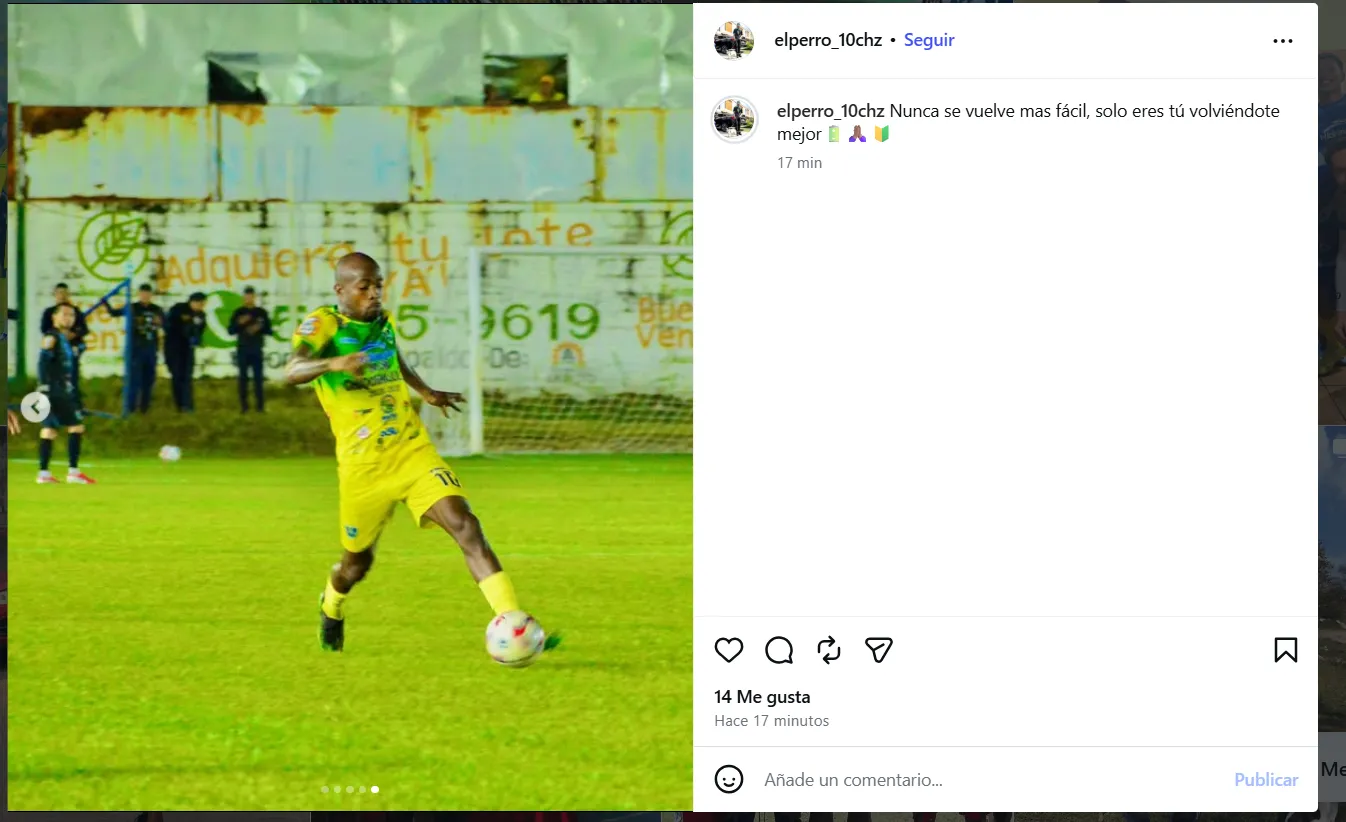Save post with the bookmark icon
Screen dimensions: 1346x822
click(x=1286, y=650)
